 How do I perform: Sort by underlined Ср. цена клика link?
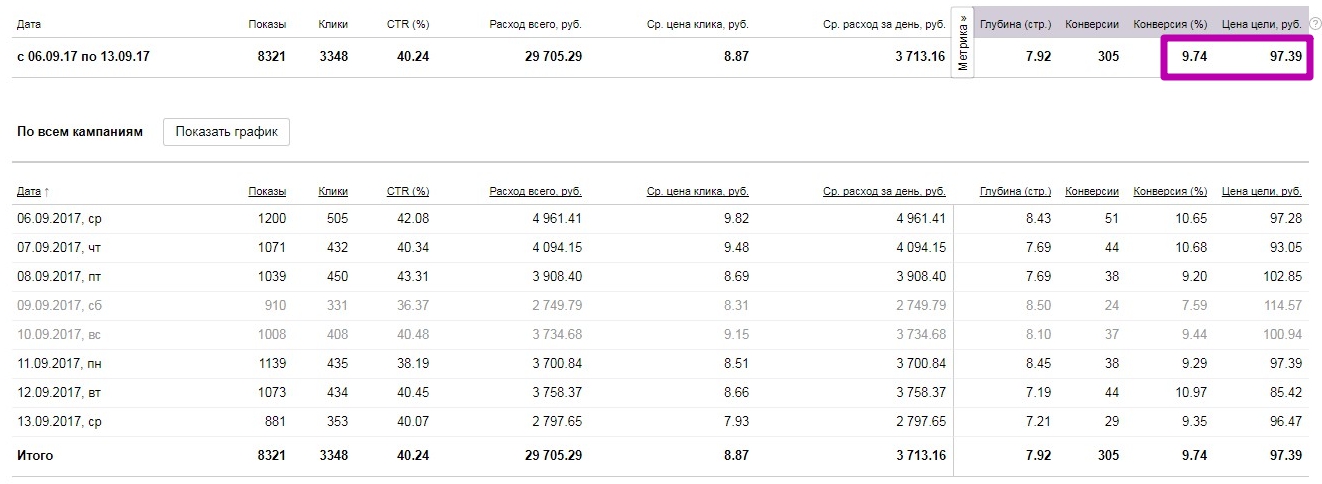[x=697, y=191]
